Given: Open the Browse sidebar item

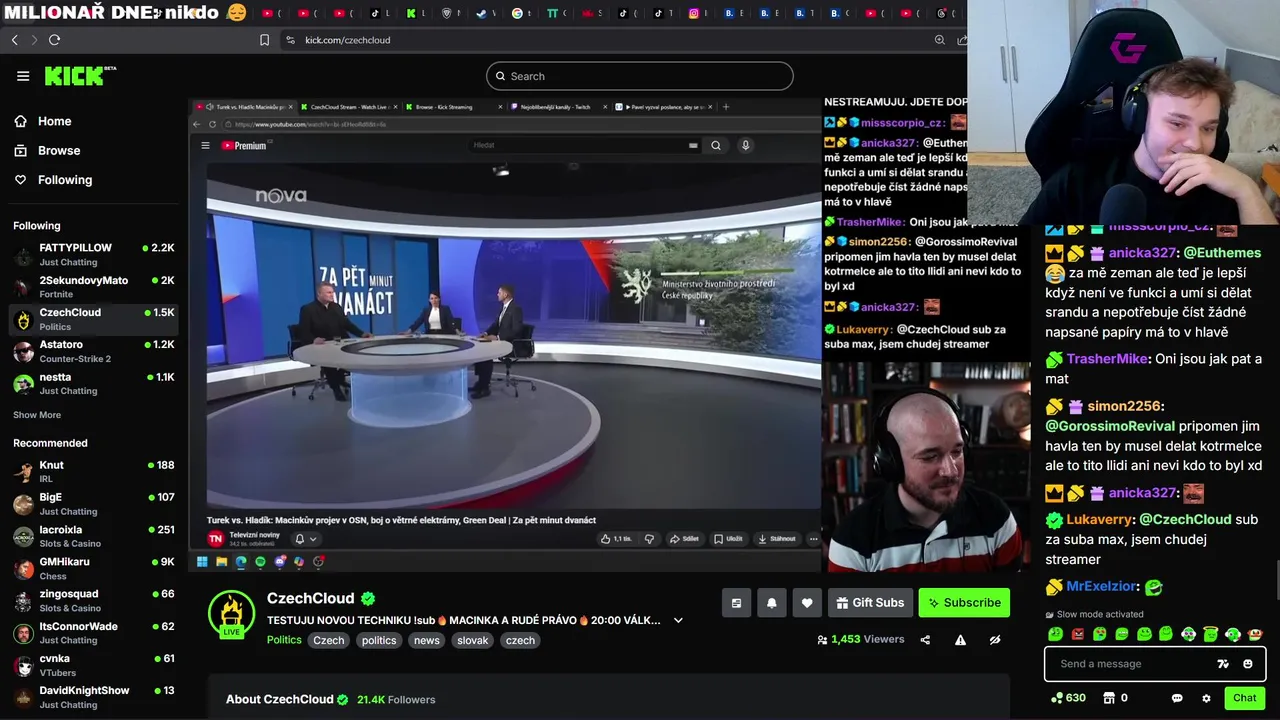Looking at the screenshot, I should 59,150.
